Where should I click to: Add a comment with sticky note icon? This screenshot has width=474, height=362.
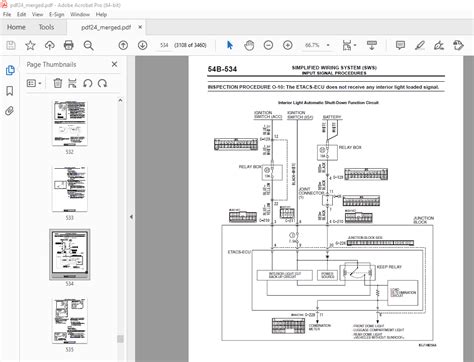coord(400,45)
